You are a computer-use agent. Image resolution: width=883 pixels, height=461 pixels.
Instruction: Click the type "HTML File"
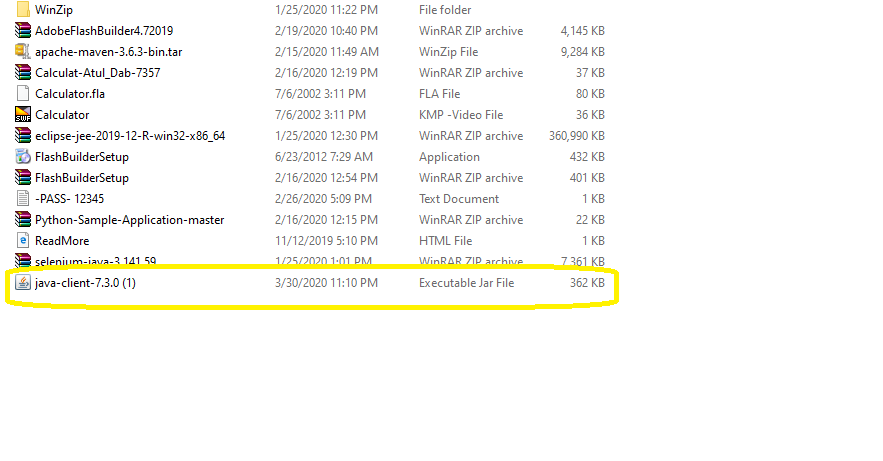[x=445, y=241]
